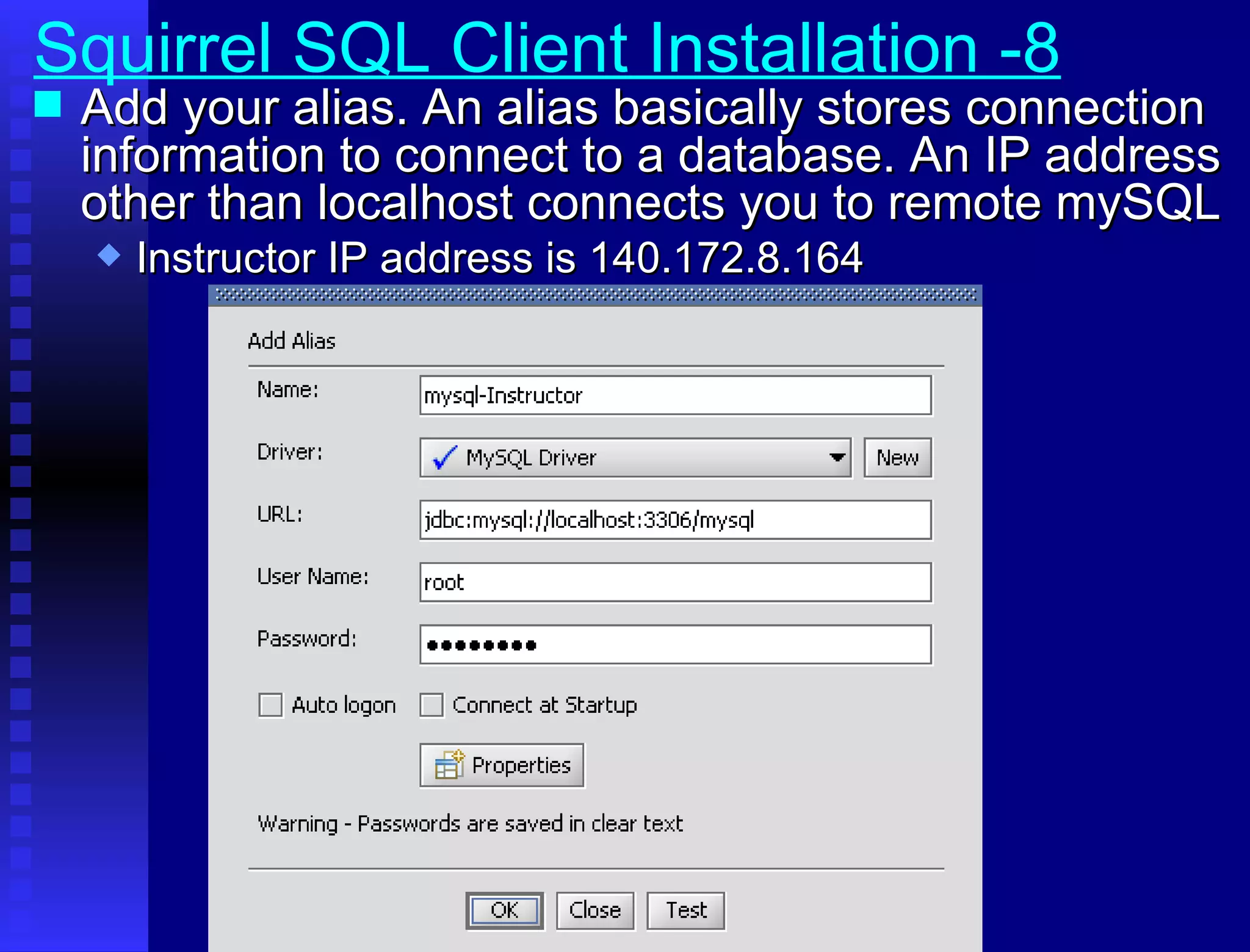Click the Close button
The image size is (1250, 952).
tap(595, 911)
